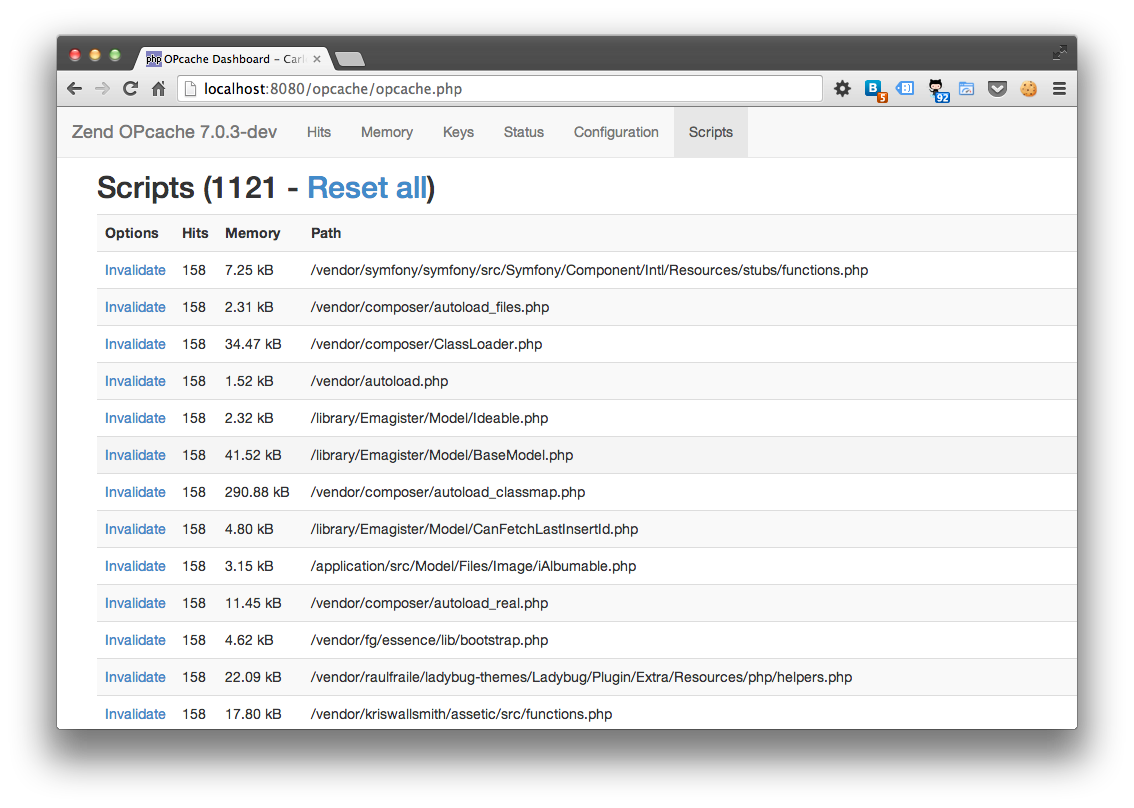The height and width of the screenshot is (808, 1134).
Task: Invalidate the autoload_real.php script
Action: (x=135, y=603)
